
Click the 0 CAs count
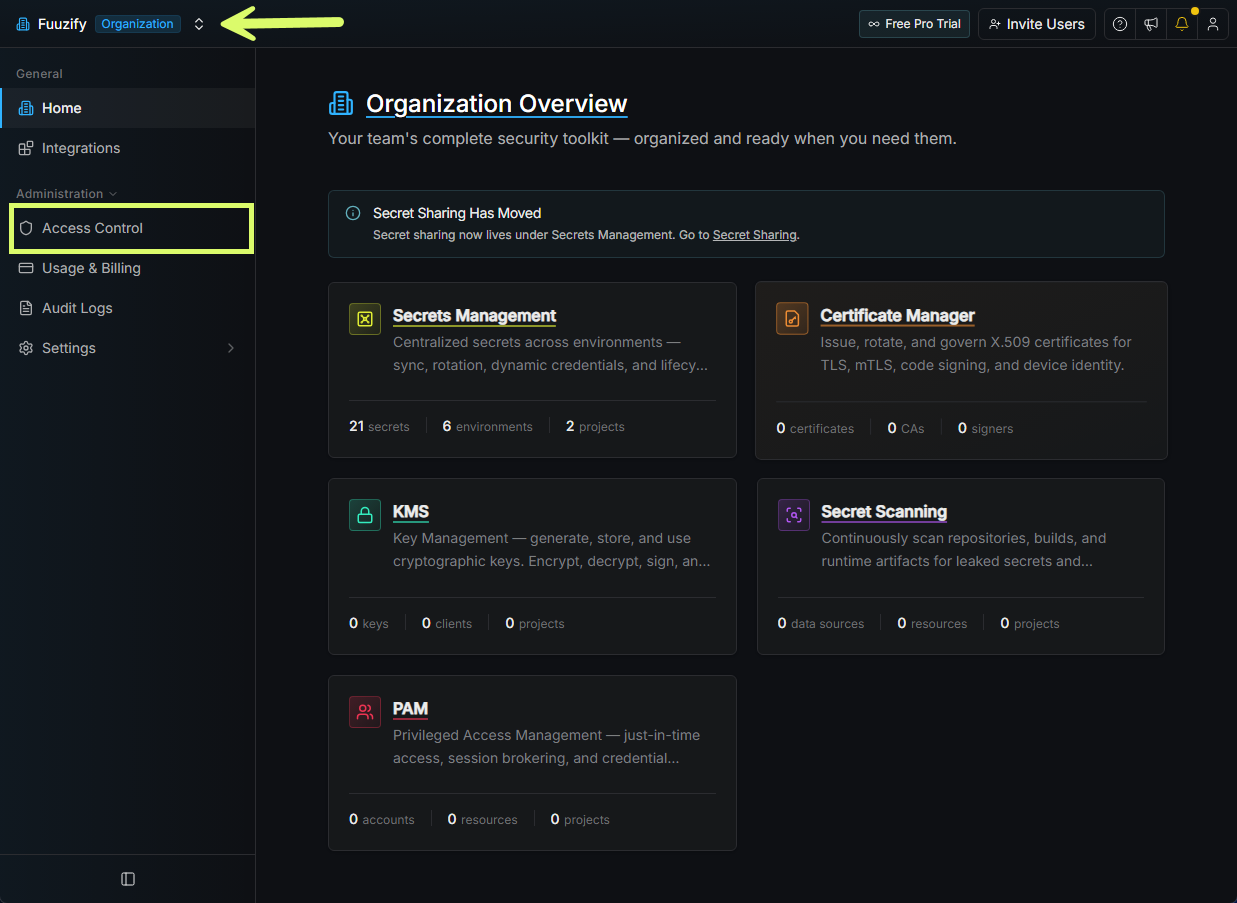coord(906,428)
